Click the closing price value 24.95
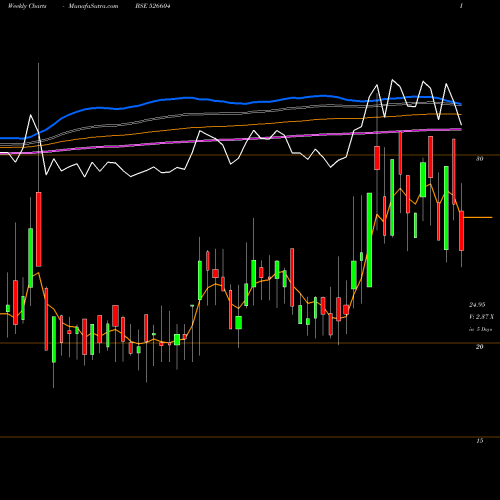500x500 pixels. (477, 305)
